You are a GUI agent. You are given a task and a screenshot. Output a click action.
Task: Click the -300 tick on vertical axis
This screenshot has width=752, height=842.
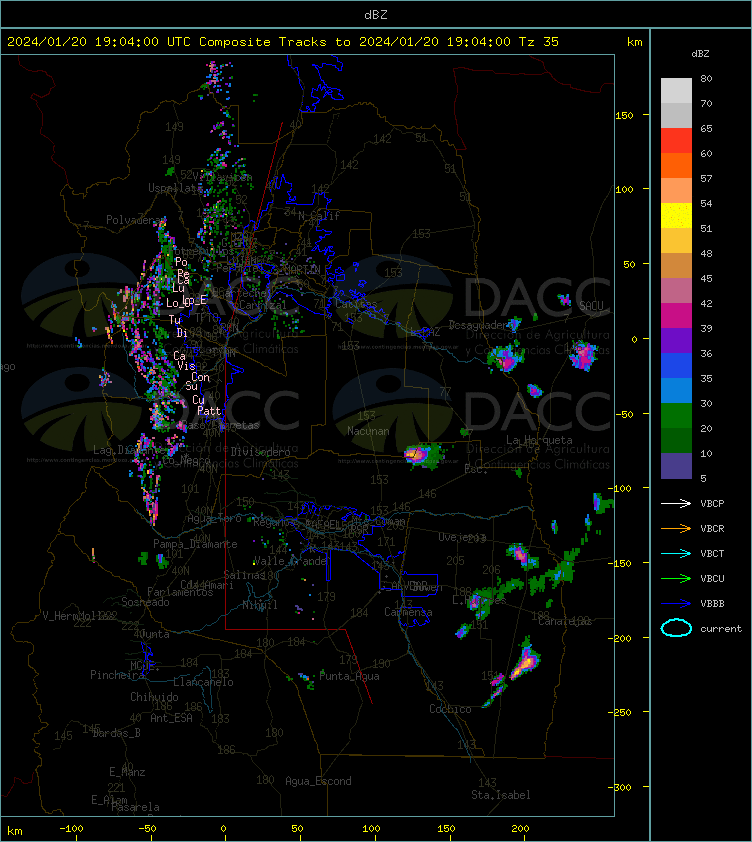622,787
